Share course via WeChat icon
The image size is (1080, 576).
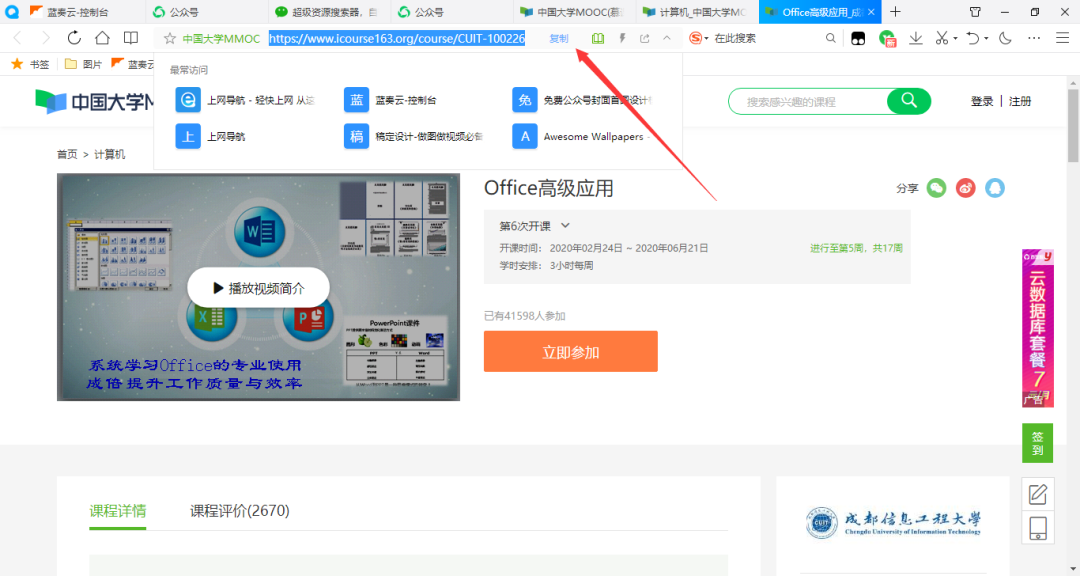(936, 187)
